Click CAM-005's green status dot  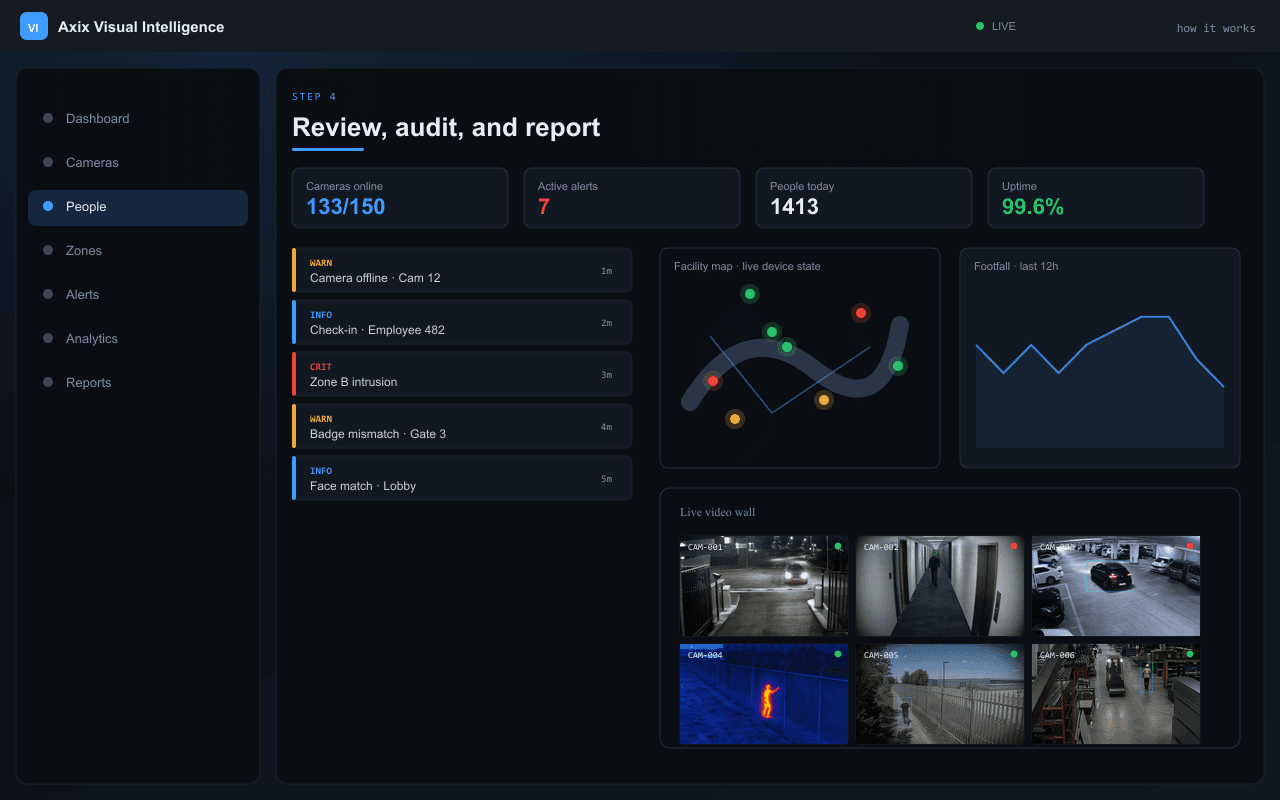pyautogui.click(x=1014, y=654)
